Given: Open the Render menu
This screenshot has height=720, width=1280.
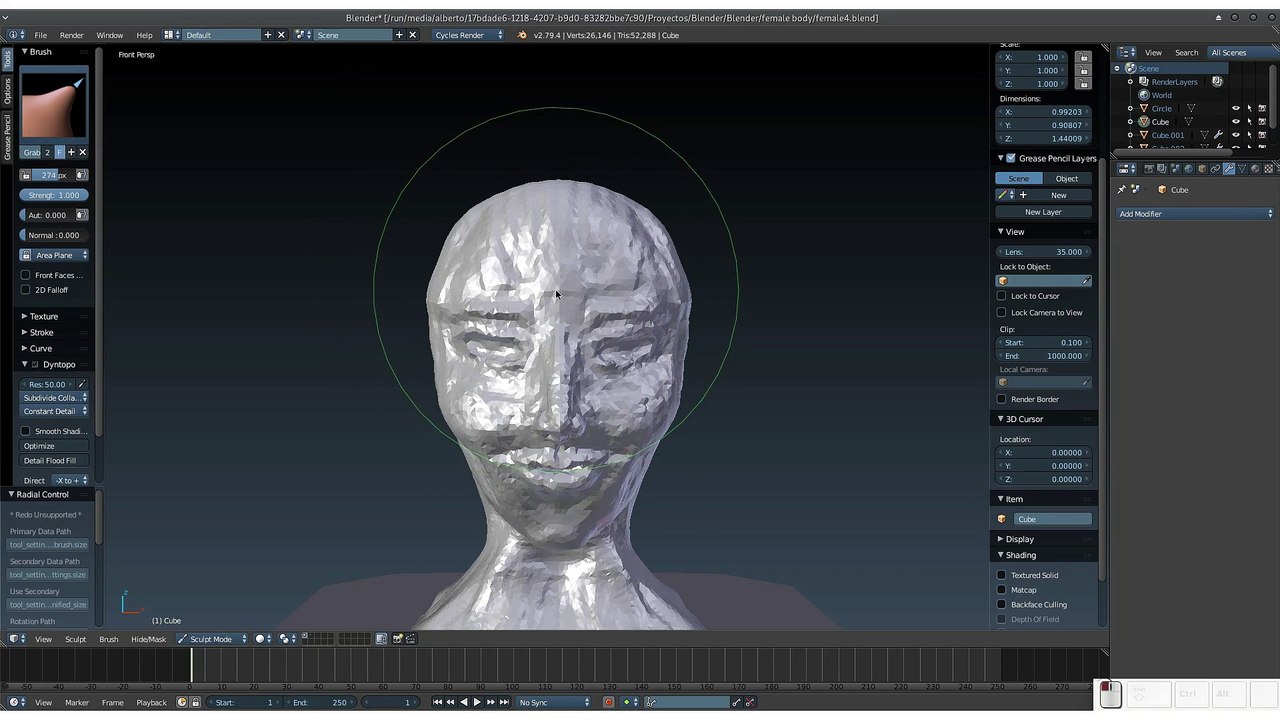Looking at the screenshot, I should click(x=72, y=35).
